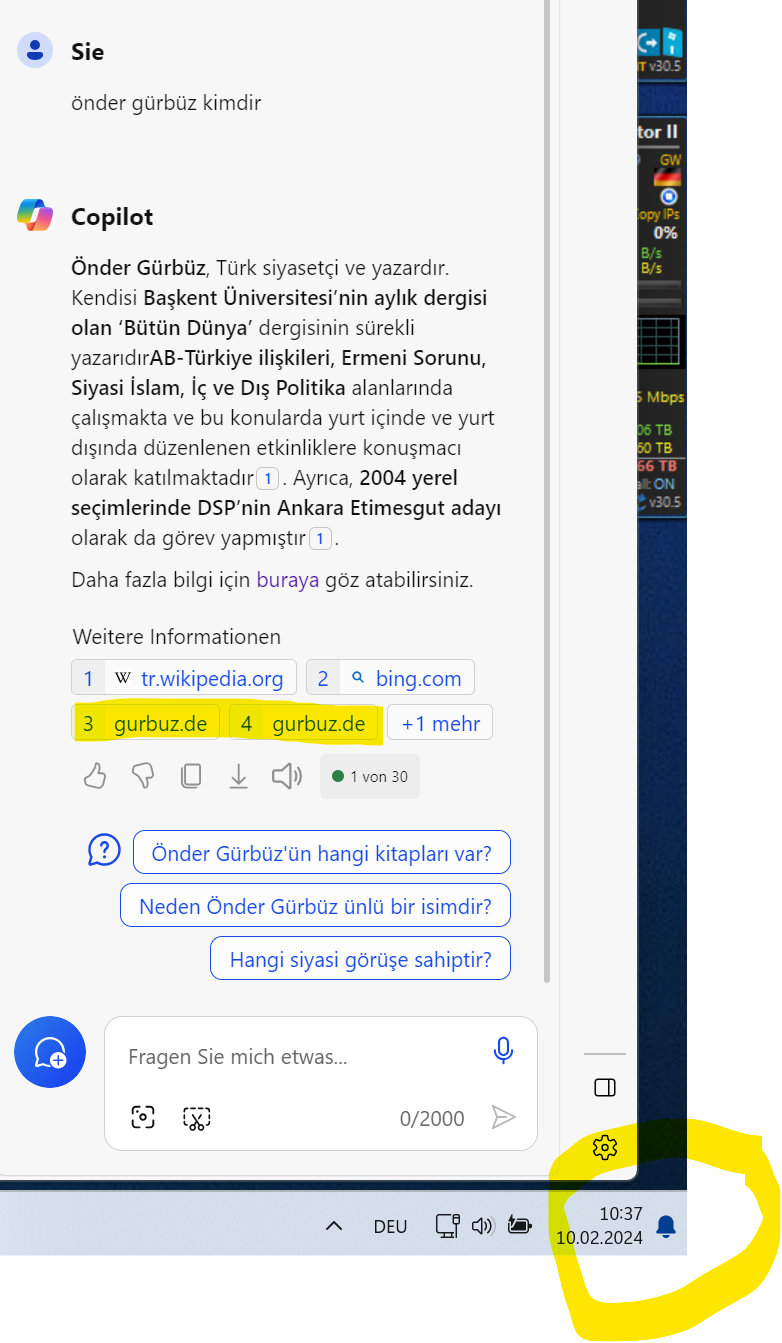This screenshot has width=782, height=1343.
Task: Click the Copilot logo icon
Action: 35,215
